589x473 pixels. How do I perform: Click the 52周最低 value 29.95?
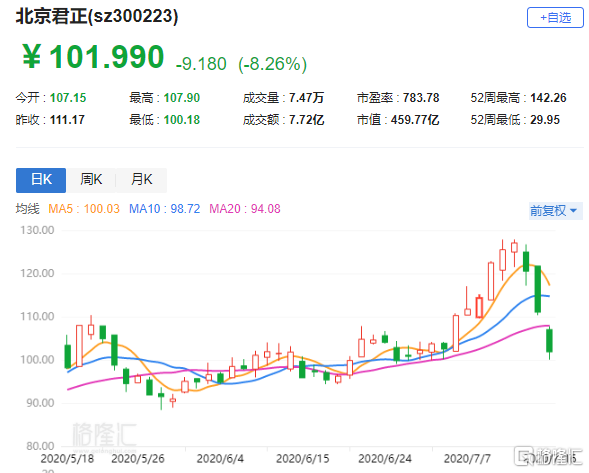(545, 120)
